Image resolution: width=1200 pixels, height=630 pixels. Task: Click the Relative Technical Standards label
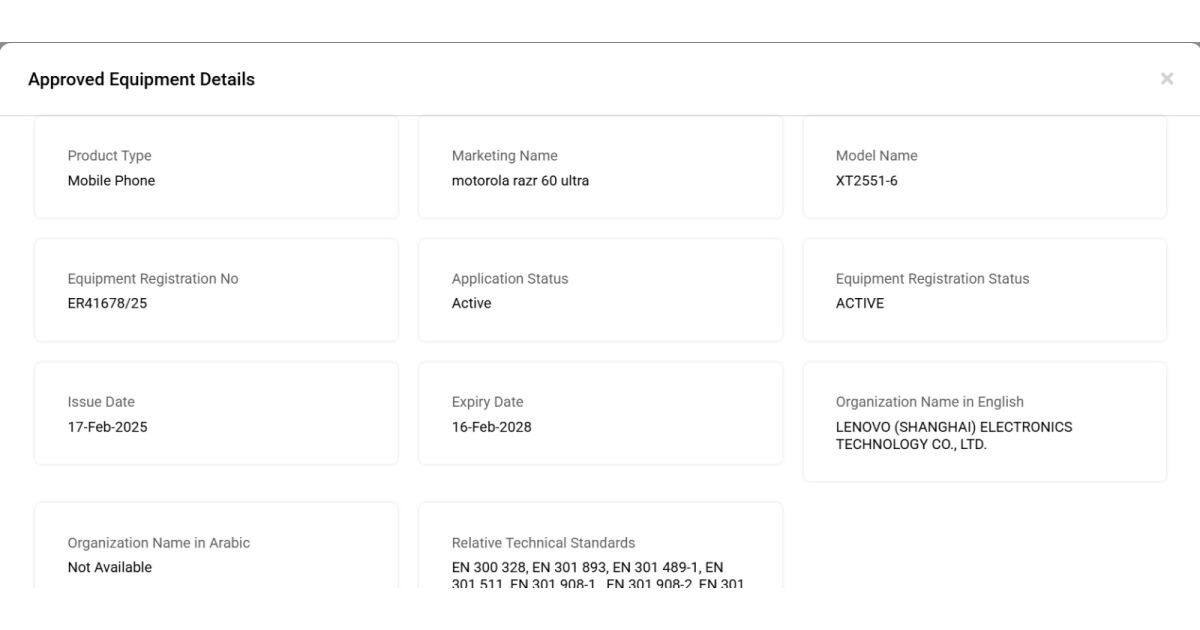pos(543,543)
